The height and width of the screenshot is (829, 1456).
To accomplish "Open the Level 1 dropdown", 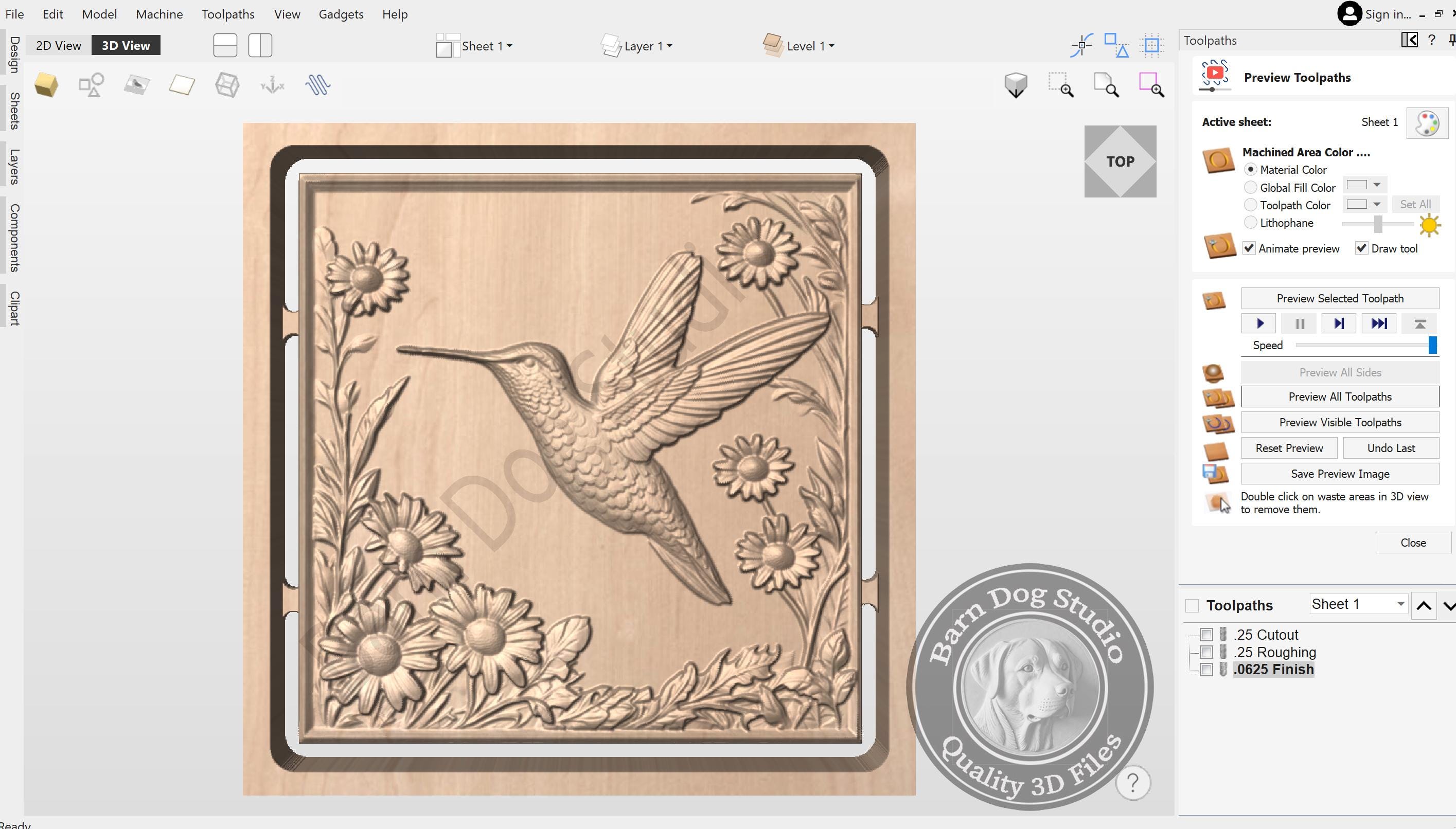I will (833, 46).
